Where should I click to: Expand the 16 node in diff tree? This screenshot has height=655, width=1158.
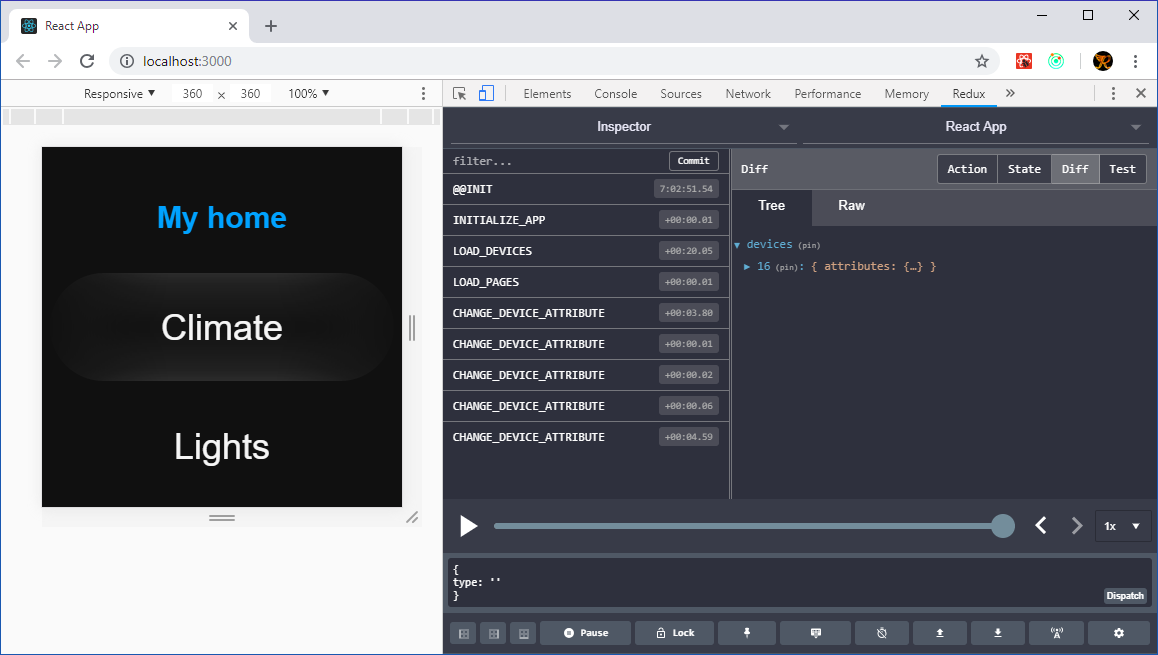(747, 267)
